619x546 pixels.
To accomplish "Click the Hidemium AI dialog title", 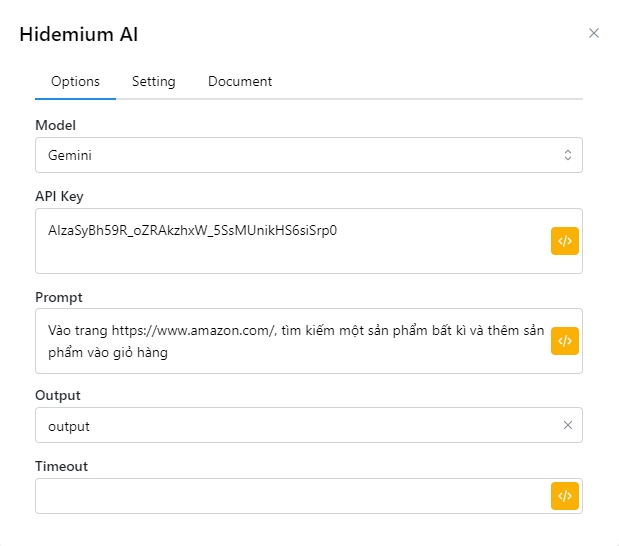I will (79, 34).
